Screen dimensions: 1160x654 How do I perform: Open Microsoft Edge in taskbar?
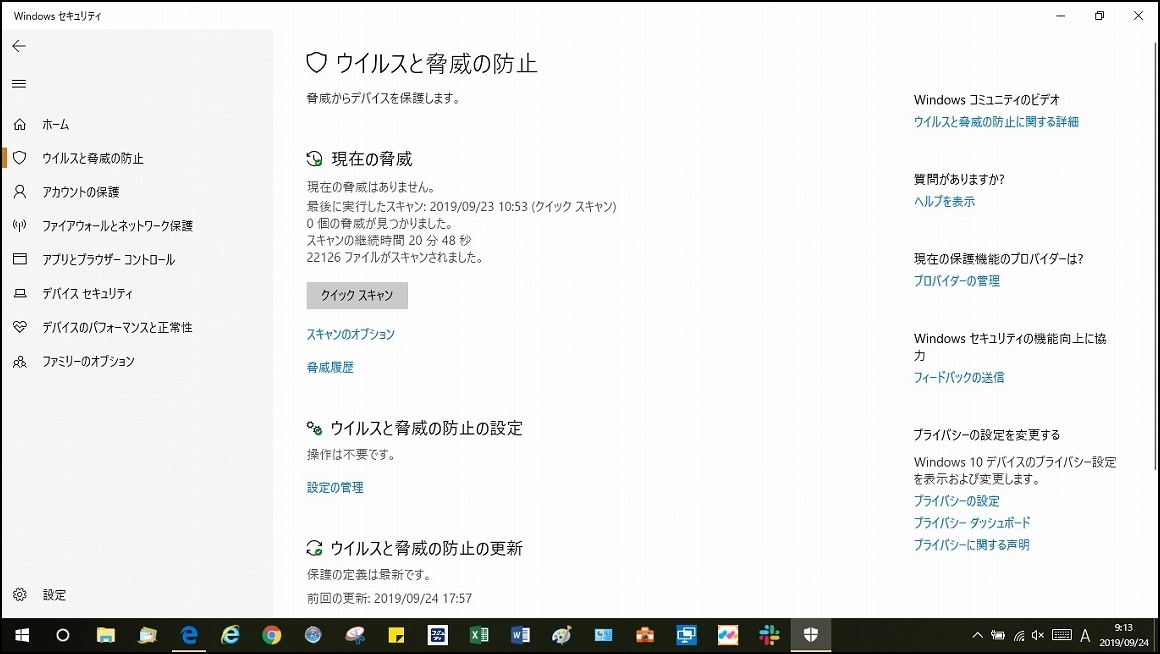point(189,636)
